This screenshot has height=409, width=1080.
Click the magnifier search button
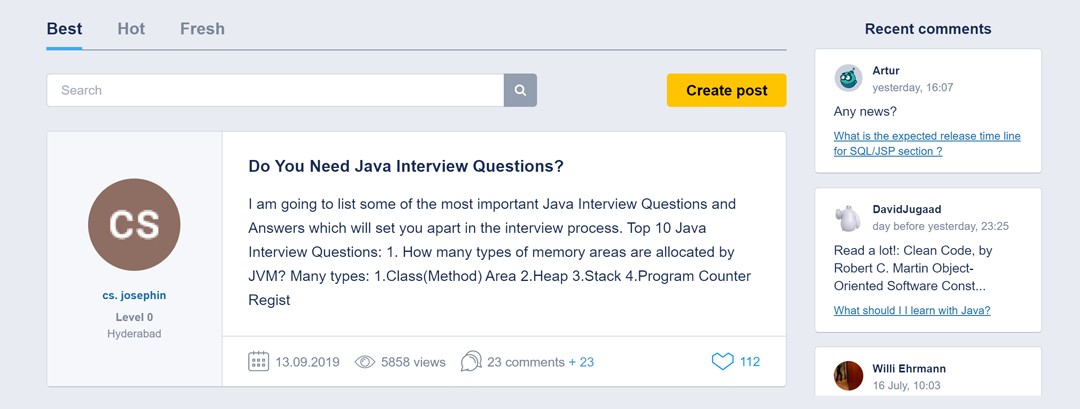pos(520,90)
